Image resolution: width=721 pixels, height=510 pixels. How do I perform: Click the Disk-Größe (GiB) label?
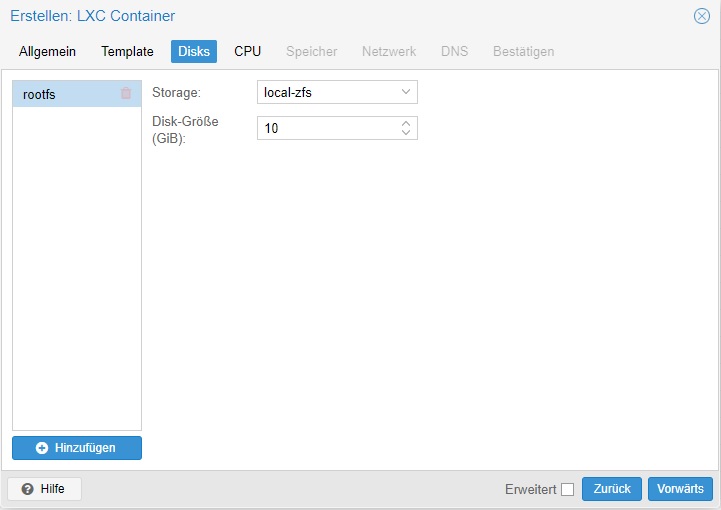[x=185, y=130]
